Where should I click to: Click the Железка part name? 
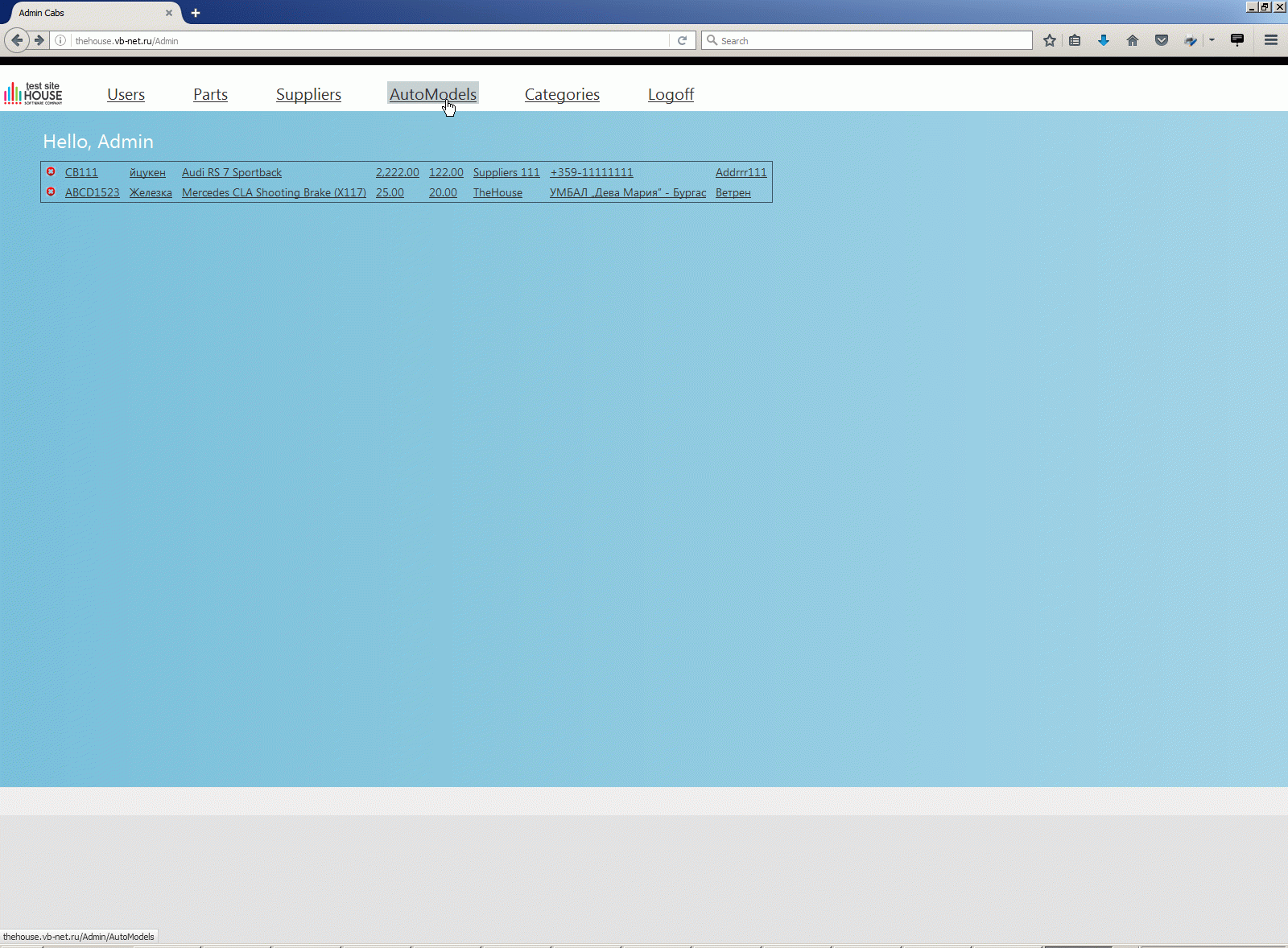(151, 192)
